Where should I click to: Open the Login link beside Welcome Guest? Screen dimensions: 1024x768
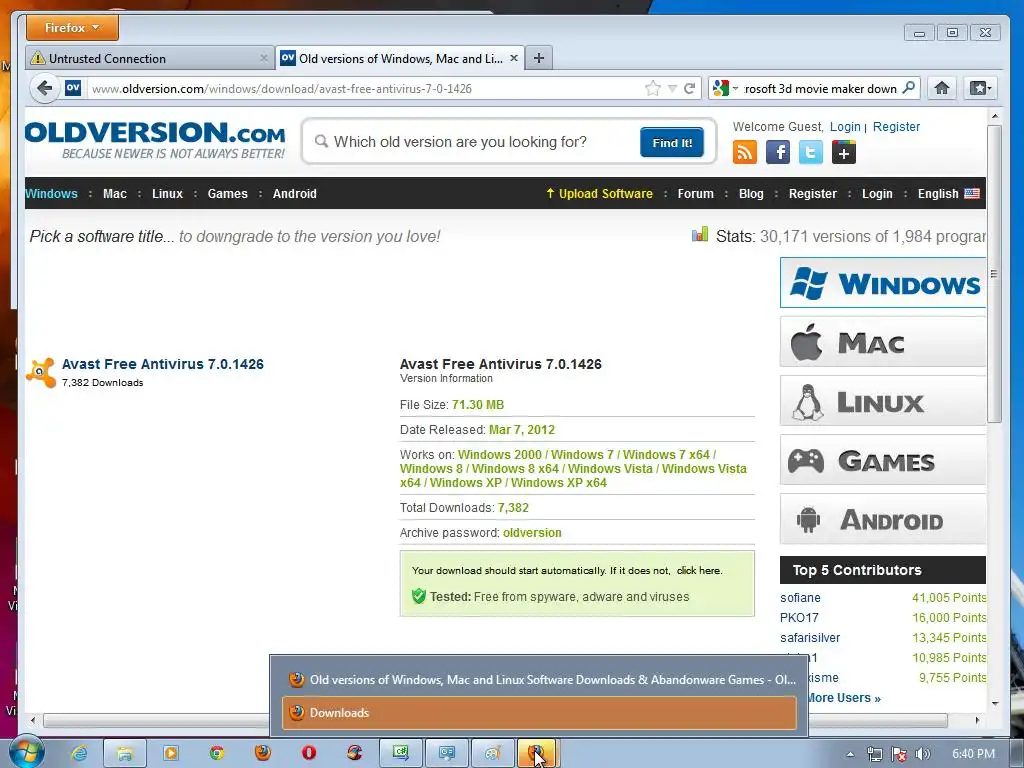(x=845, y=127)
